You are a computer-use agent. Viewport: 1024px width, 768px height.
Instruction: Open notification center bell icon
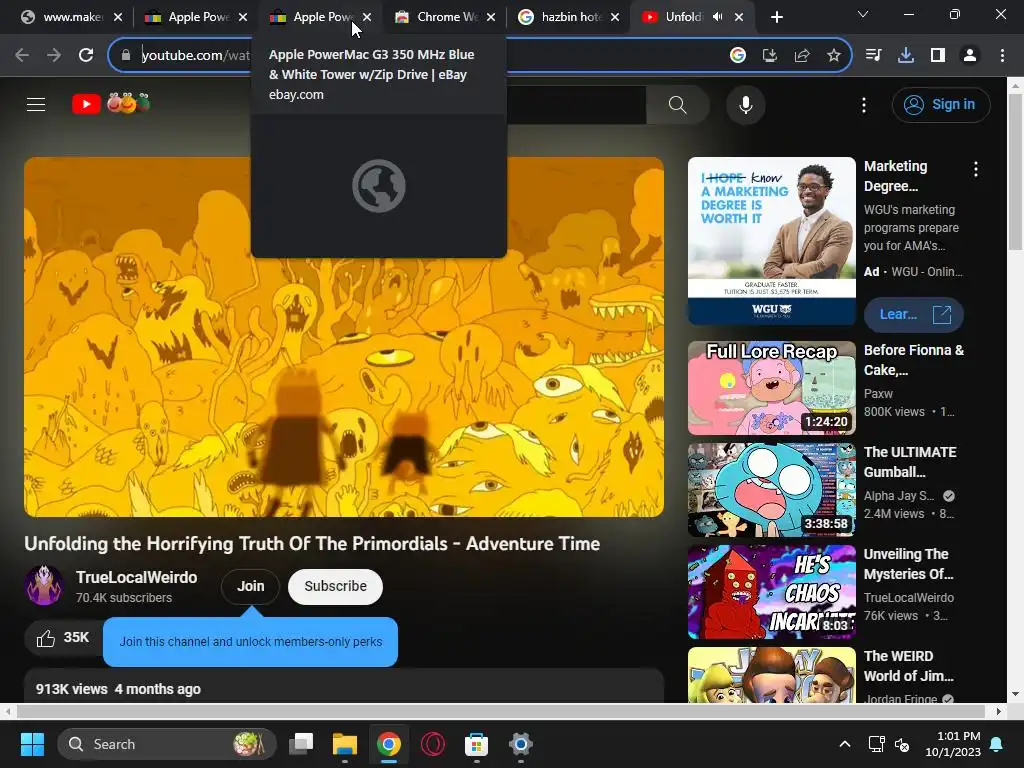coord(997,744)
